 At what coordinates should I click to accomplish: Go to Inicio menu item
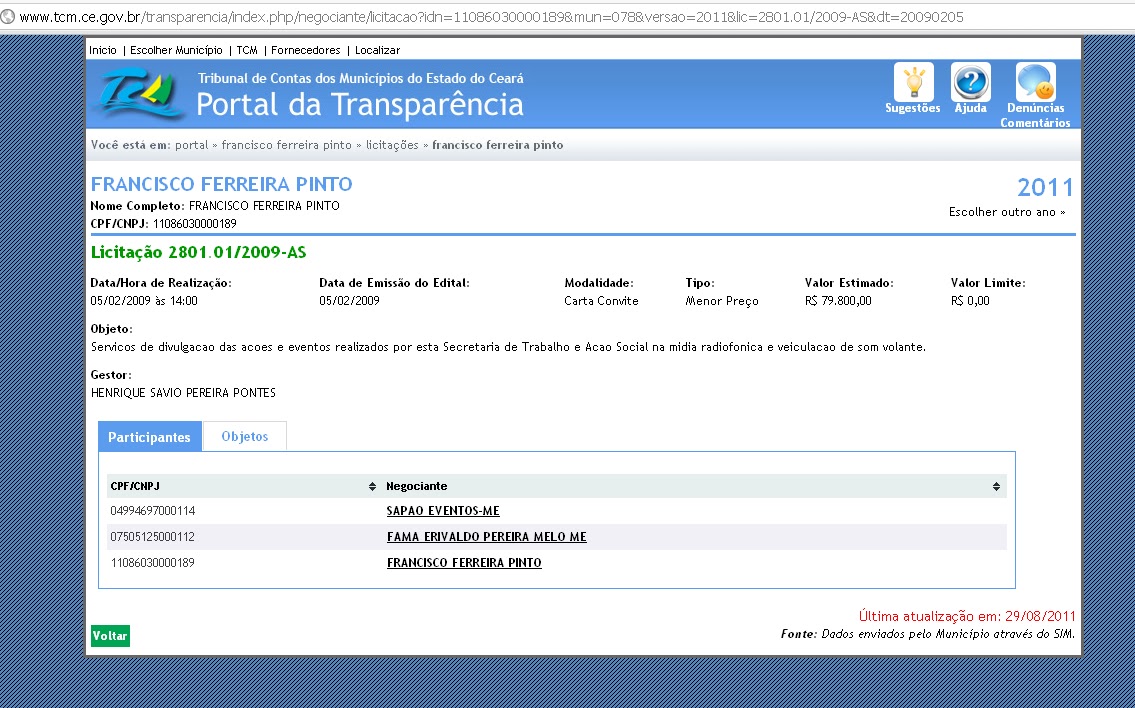pyautogui.click(x=103, y=50)
